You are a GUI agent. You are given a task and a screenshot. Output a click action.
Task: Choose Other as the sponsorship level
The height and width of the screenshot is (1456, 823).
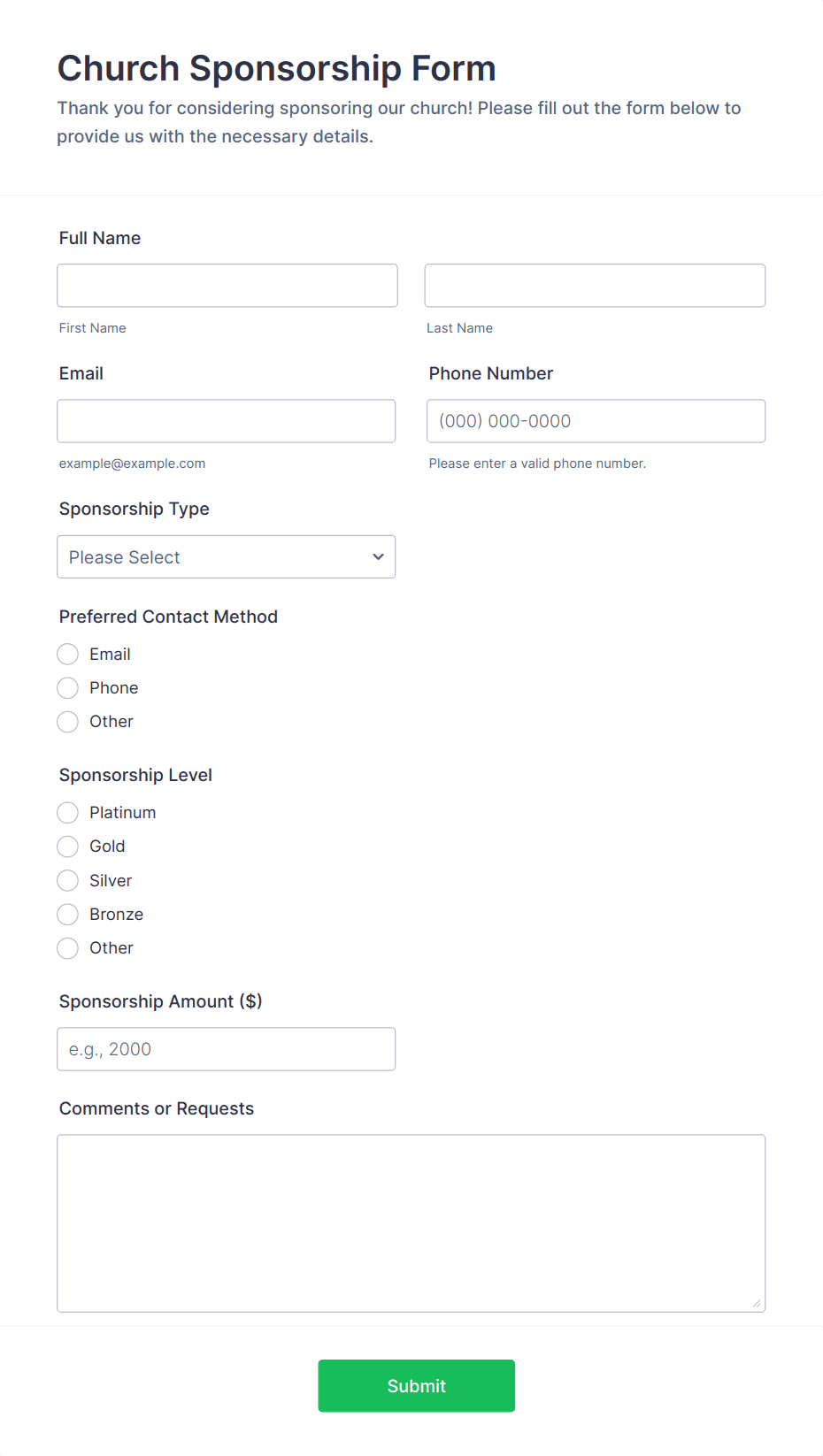coord(67,947)
